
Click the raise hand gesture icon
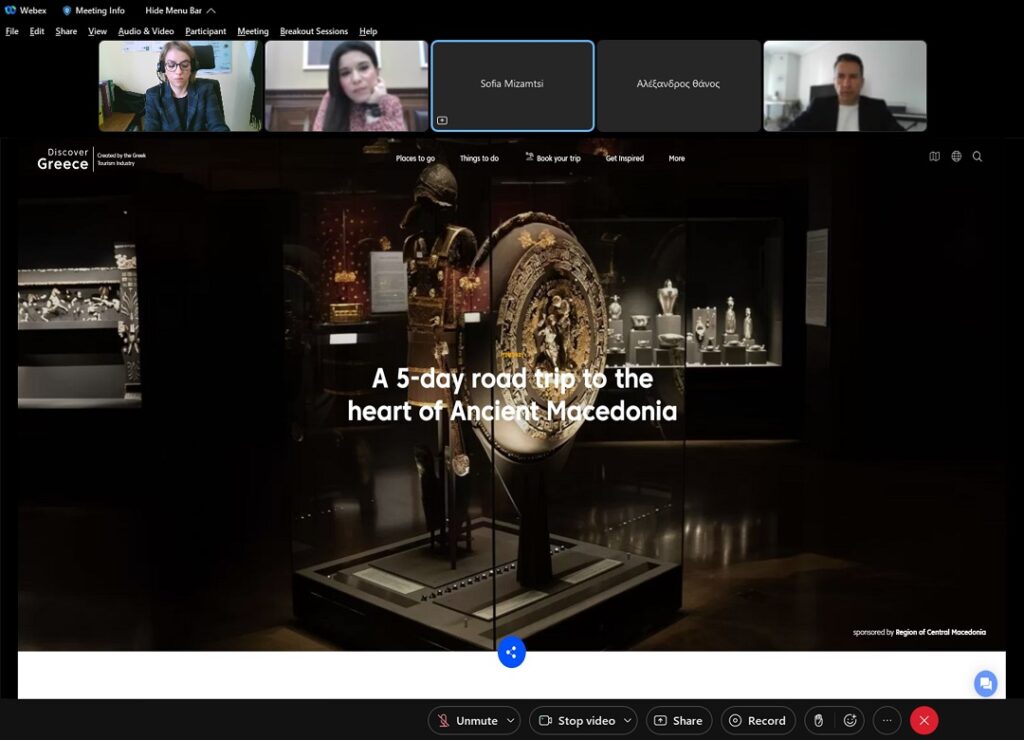[x=818, y=720]
